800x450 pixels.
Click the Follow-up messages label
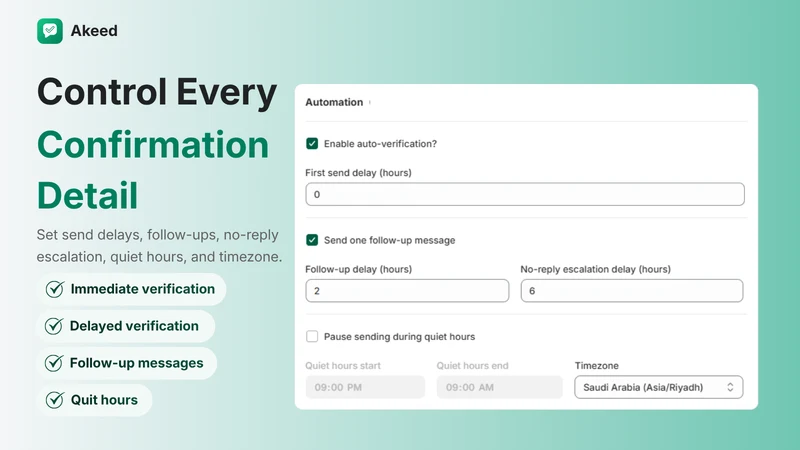[137, 363]
